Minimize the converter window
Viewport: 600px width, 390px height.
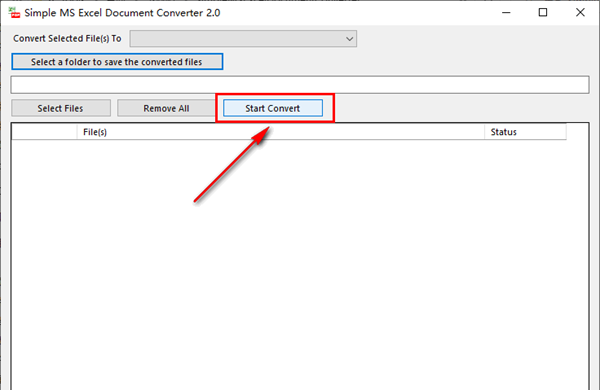pos(506,13)
